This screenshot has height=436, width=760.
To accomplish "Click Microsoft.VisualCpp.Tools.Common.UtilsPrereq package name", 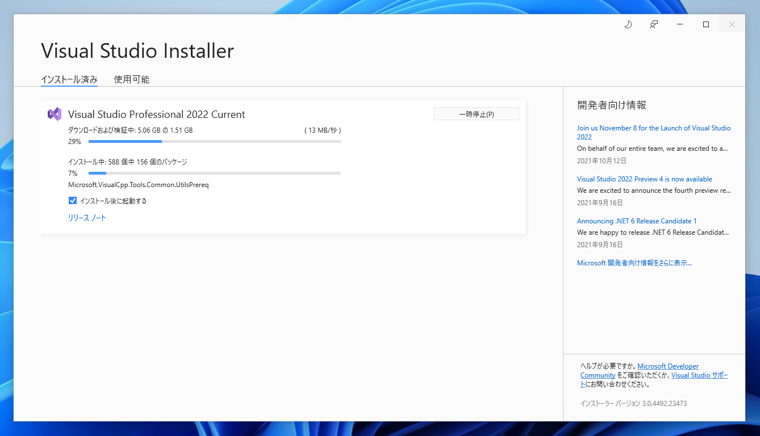I will [x=138, y=185].
